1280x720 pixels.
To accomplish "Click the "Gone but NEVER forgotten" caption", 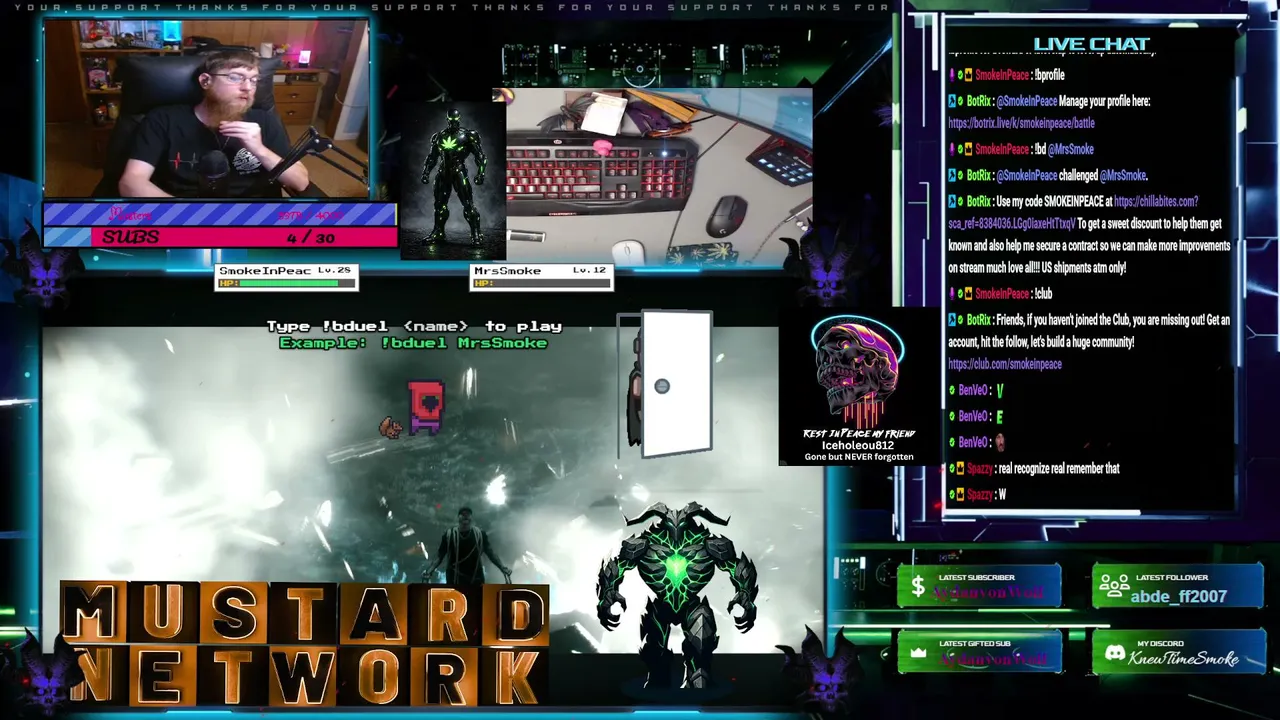I will (x=859, y=457).
